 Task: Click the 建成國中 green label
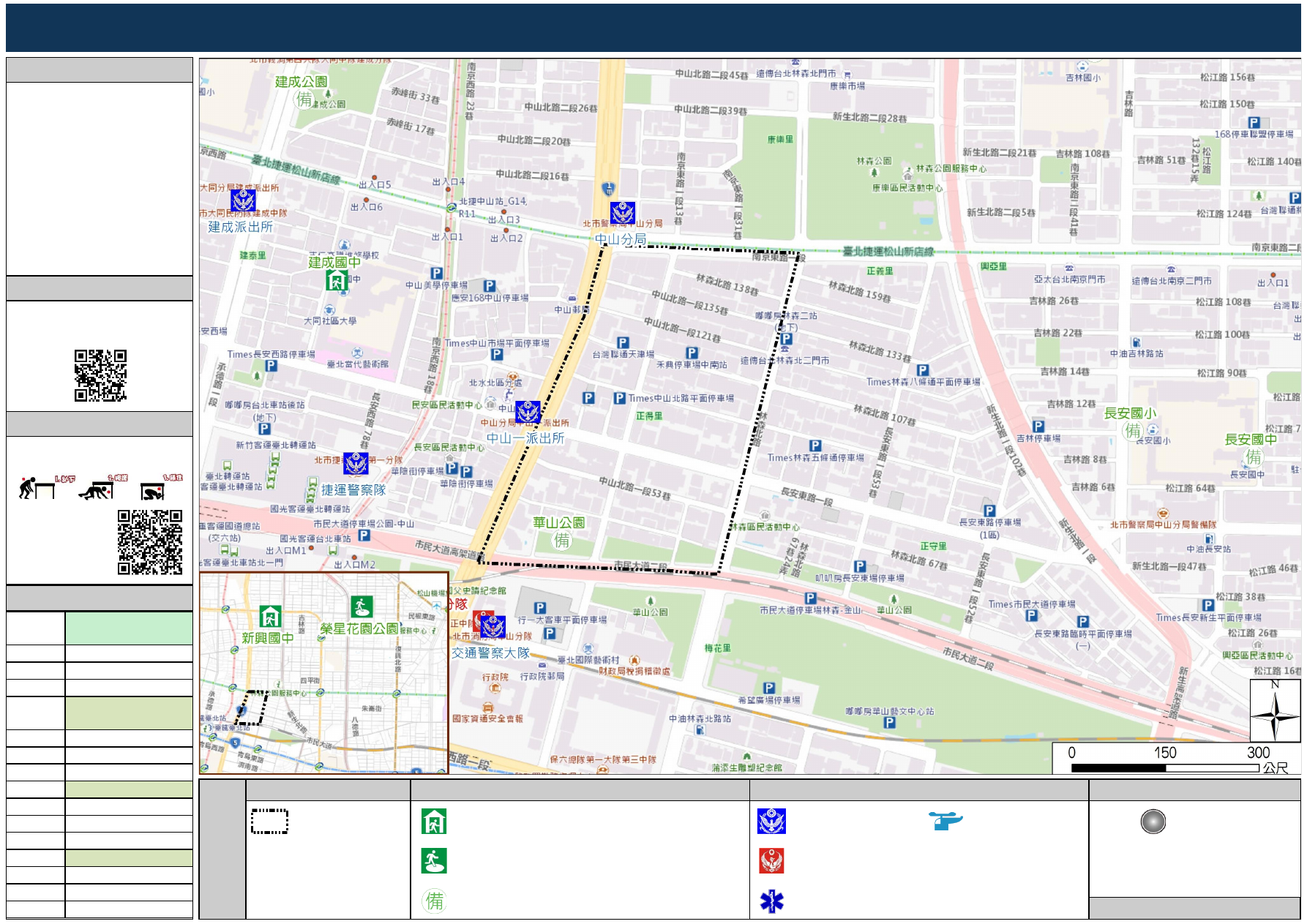[x=334, y=262]
